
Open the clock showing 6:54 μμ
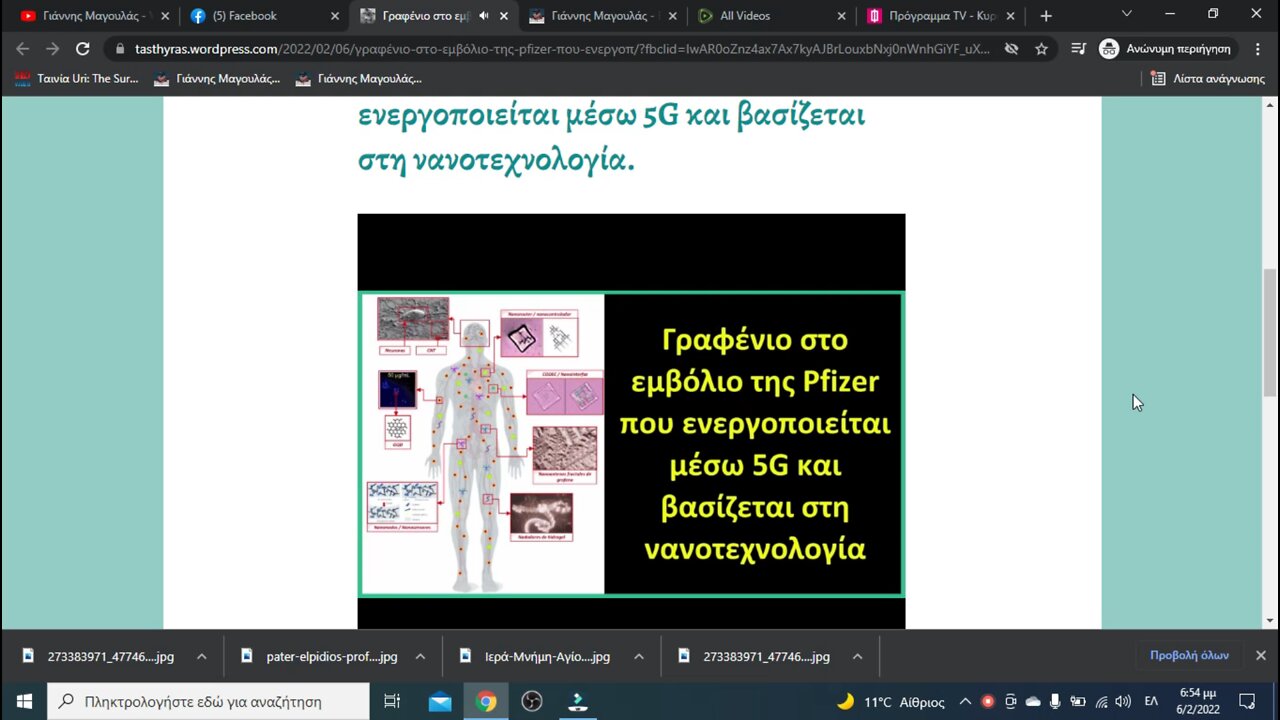click(x=1198, y=701)
